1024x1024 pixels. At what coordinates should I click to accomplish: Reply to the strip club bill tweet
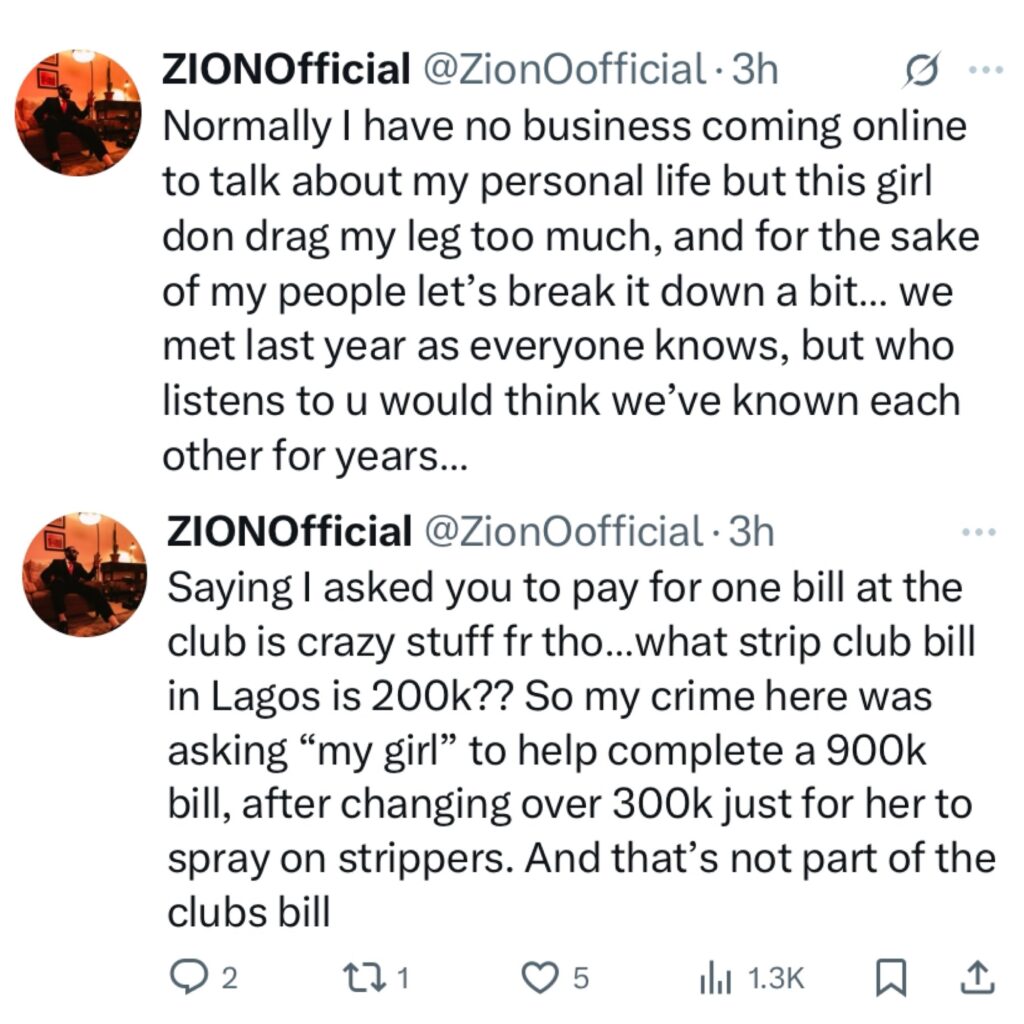tap(203, 978)
